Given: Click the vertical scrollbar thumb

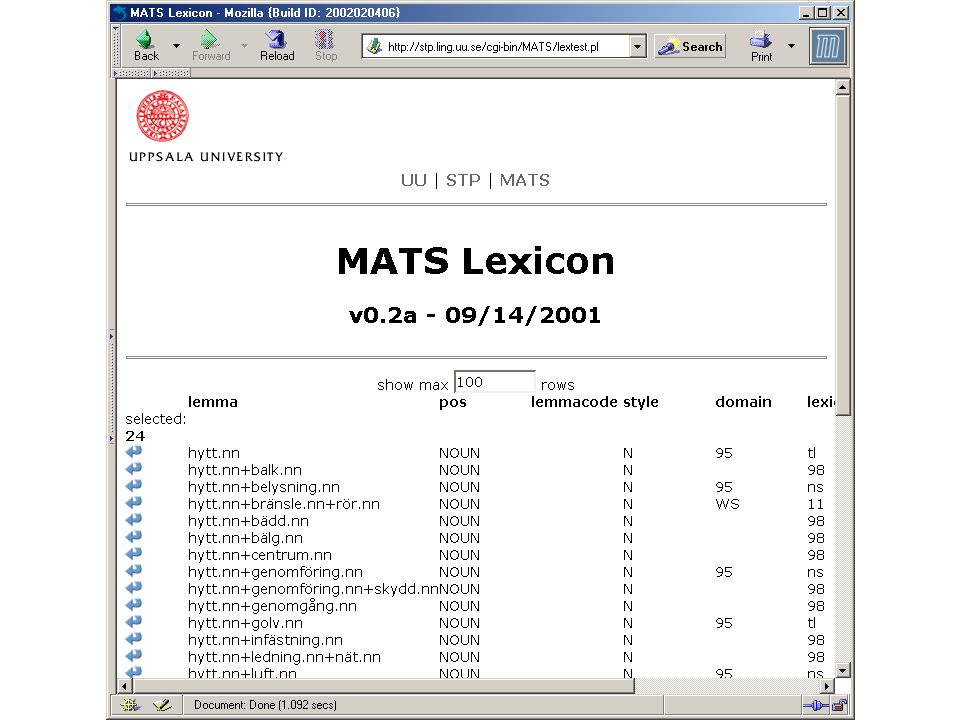Looking at the screenshot, I should (842, 255).
